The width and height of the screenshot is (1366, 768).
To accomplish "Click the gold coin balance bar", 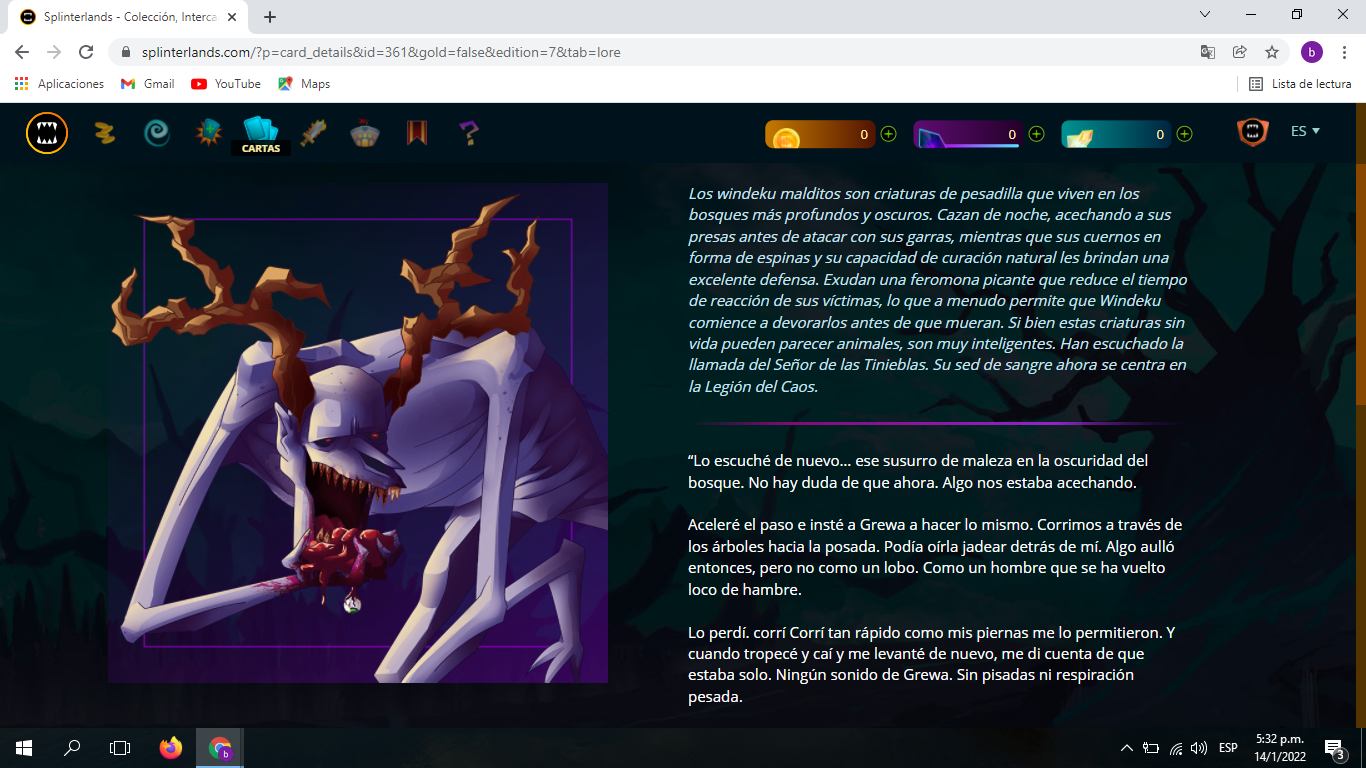I will (820, 134).
